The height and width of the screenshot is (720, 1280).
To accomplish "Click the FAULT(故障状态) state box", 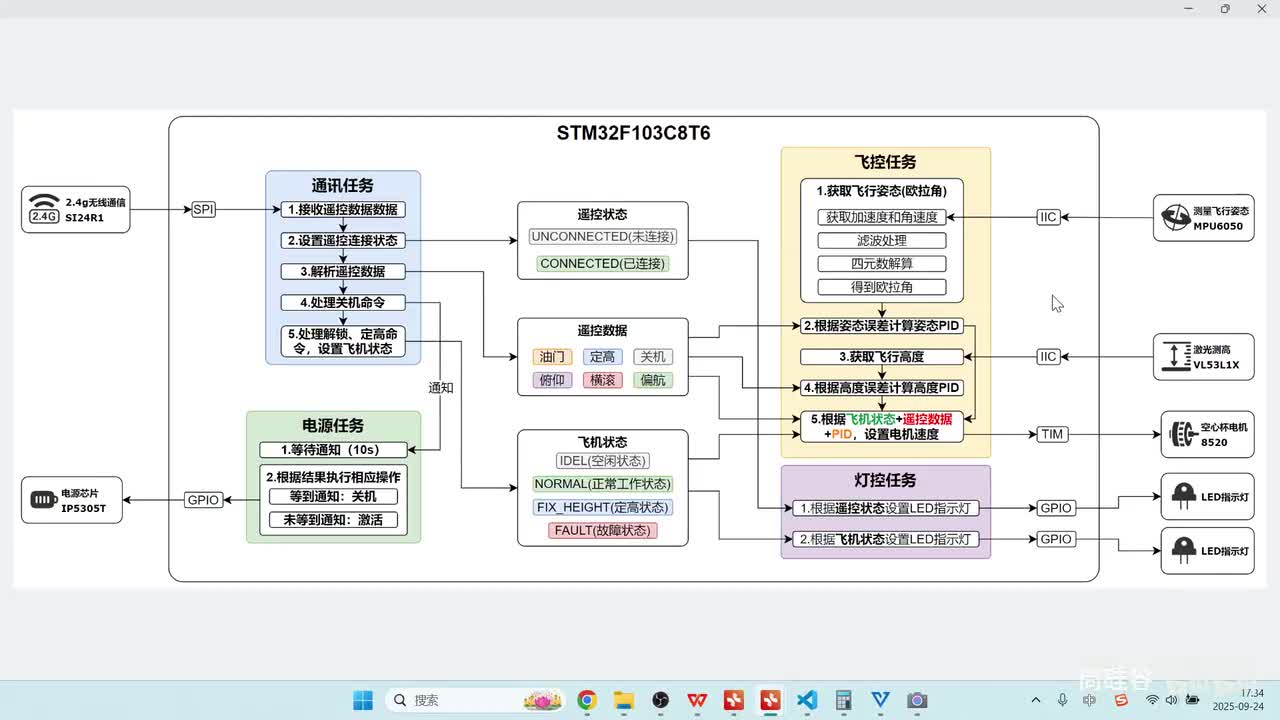I will pos(603,531).
